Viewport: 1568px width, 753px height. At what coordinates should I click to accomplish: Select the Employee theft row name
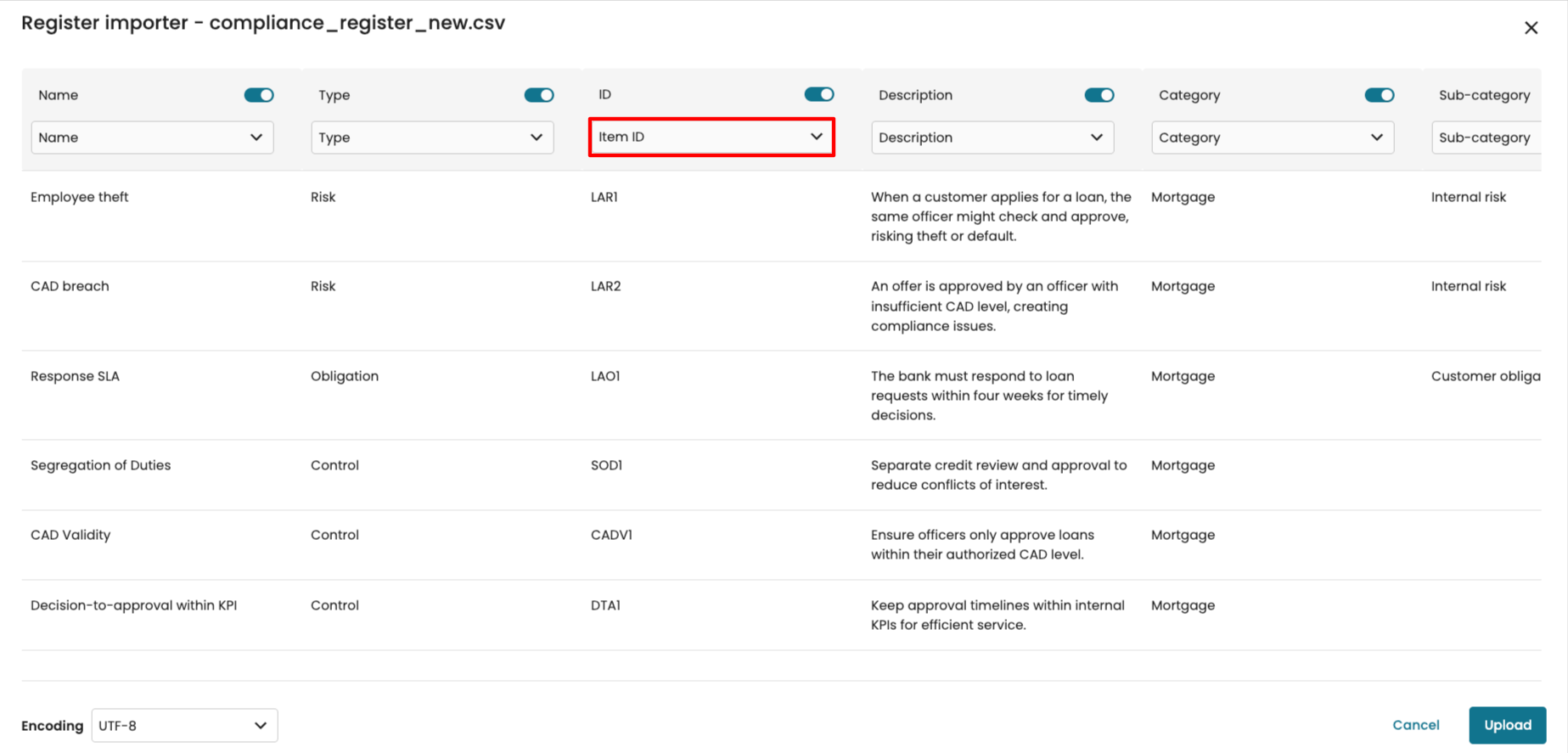[x=80, y=197]
